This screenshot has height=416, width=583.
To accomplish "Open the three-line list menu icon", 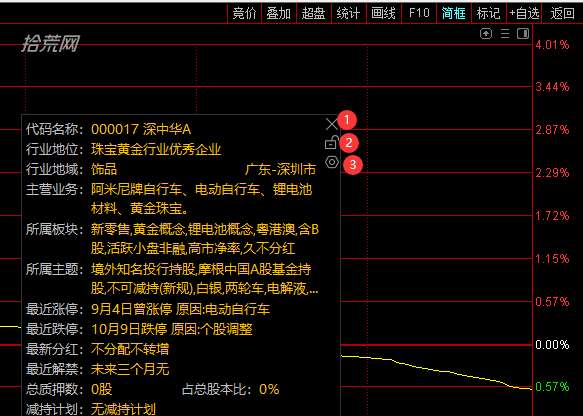I will point(505,34).
